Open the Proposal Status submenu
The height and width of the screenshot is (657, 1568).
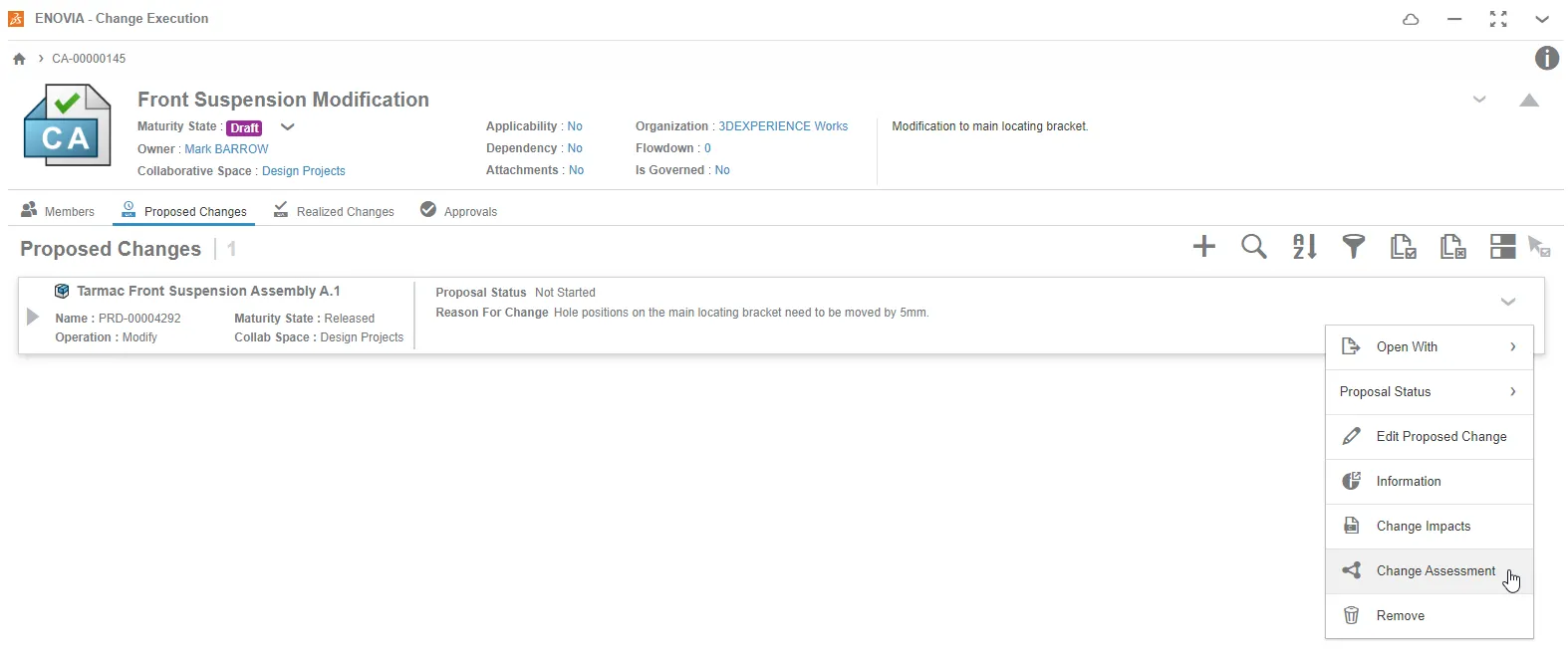click(x=1429, y=392)
